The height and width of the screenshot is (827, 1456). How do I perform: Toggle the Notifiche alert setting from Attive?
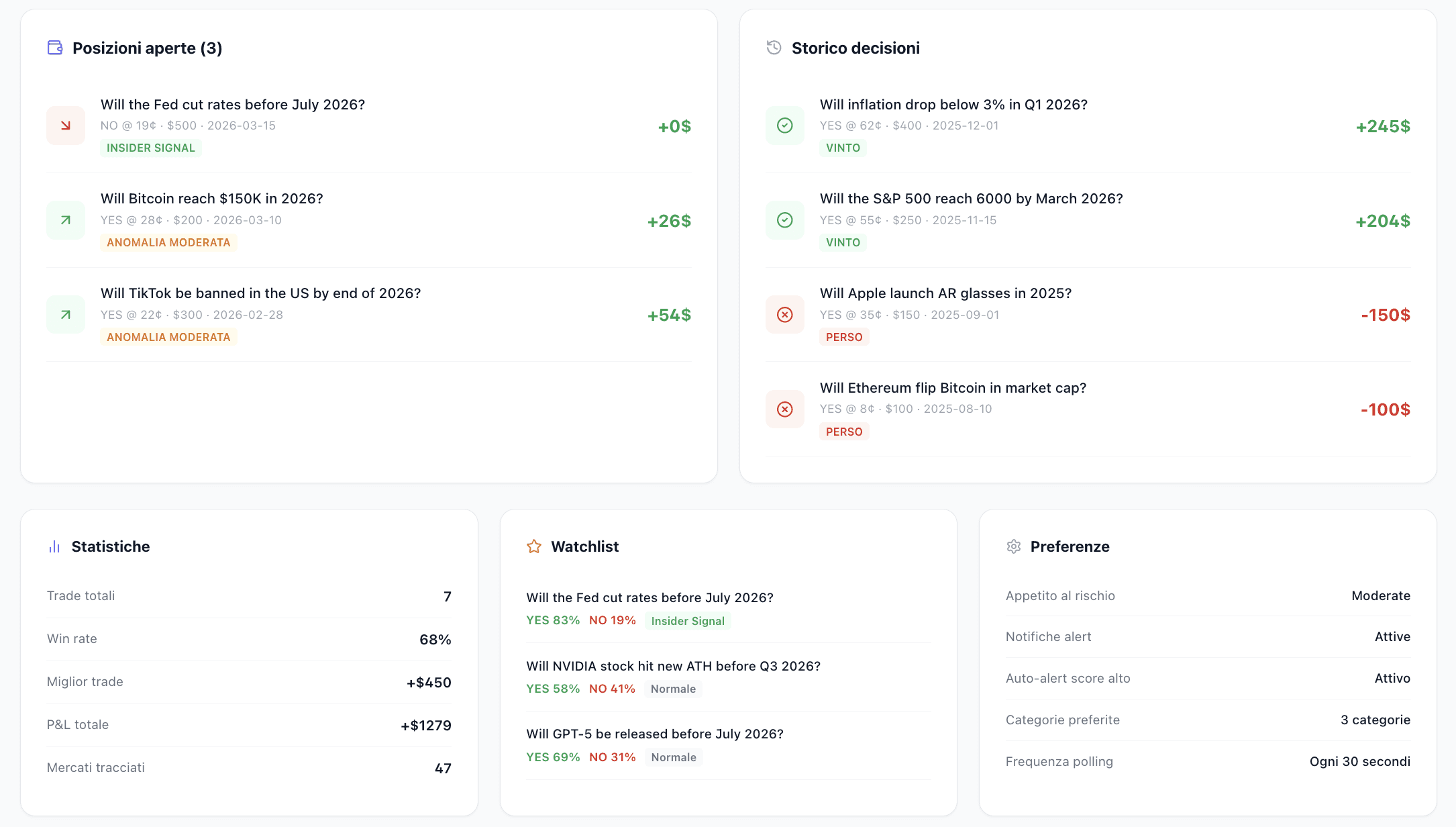1392,636
